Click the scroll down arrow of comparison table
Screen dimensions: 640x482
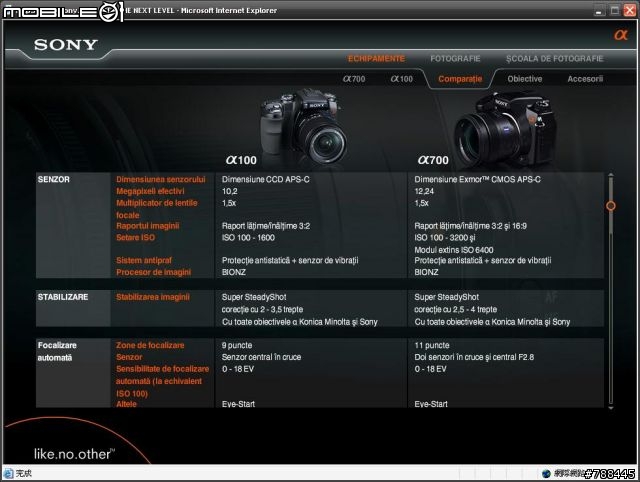point(611,407)
